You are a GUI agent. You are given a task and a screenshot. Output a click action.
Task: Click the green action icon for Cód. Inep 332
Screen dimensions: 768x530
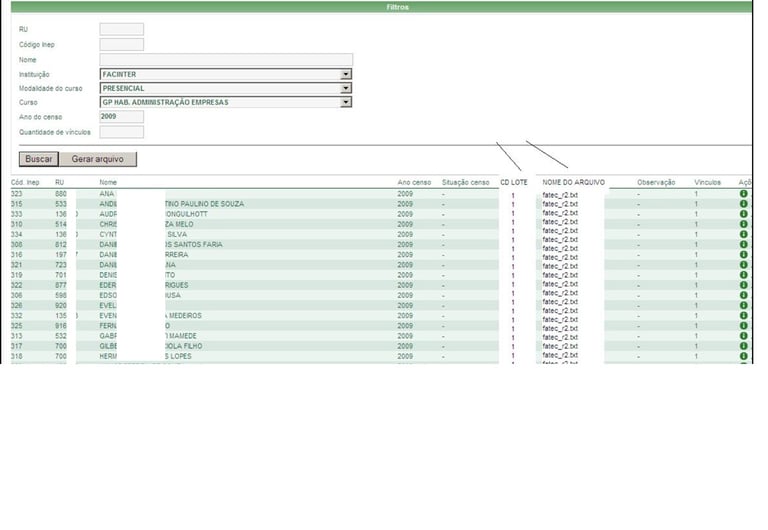[744, 316]
